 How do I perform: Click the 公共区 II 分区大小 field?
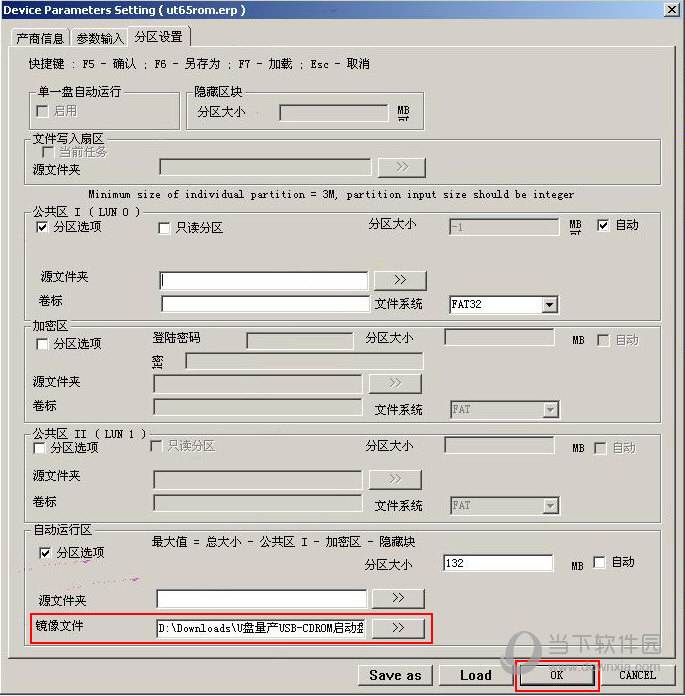pyautogui.click(x=499, y=445)
